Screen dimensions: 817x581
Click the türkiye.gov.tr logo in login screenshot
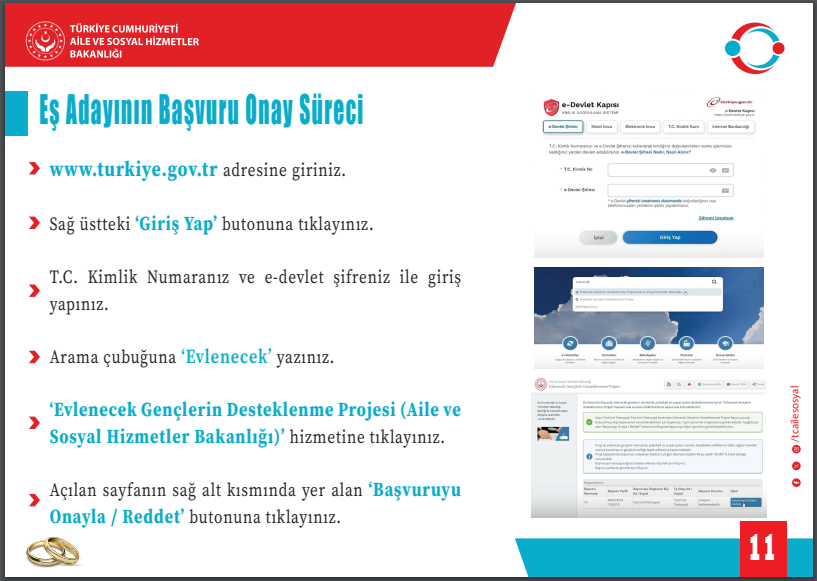click(x=730, y=102)
